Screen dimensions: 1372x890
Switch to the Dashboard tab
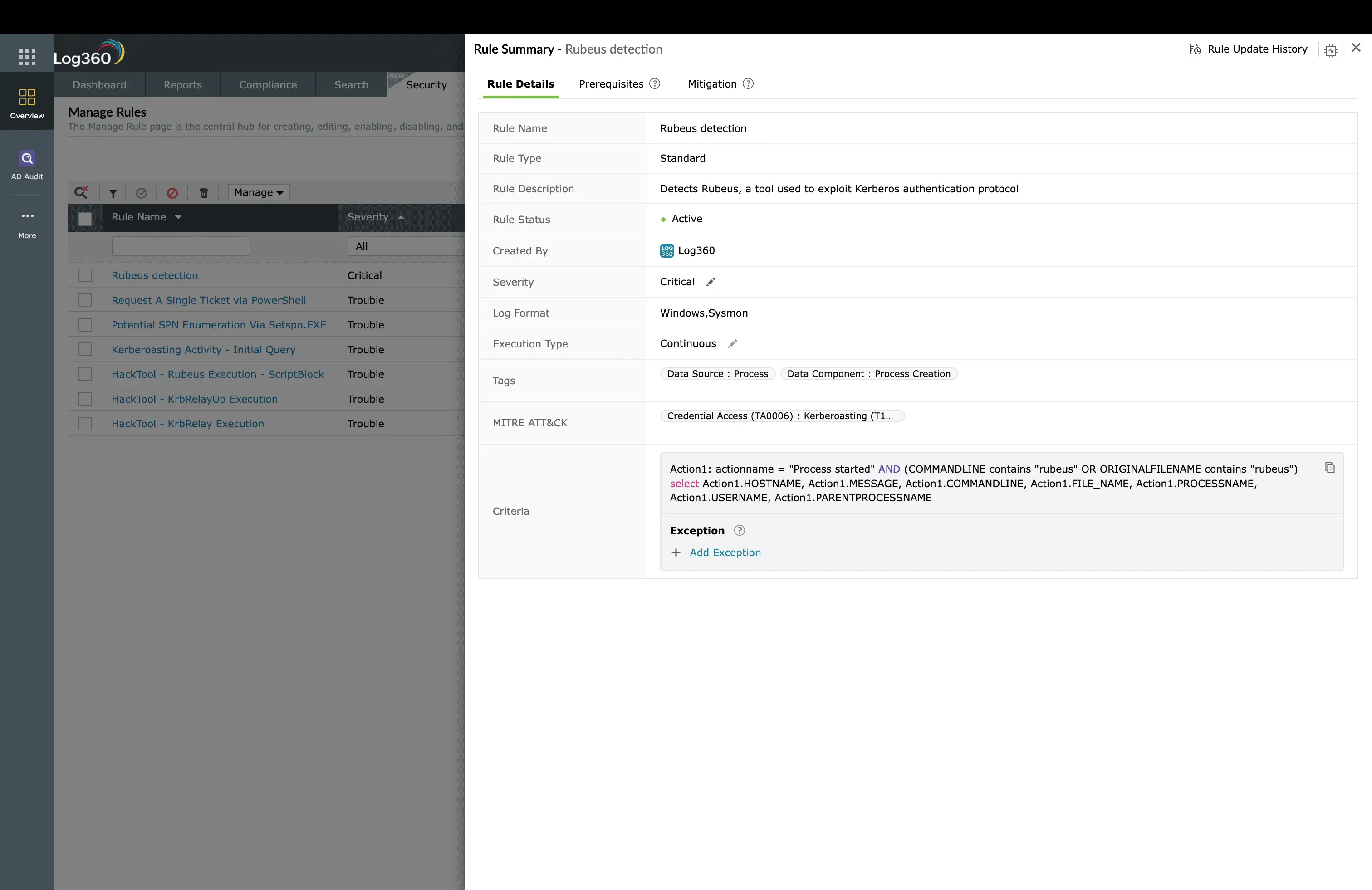[99, 85]
